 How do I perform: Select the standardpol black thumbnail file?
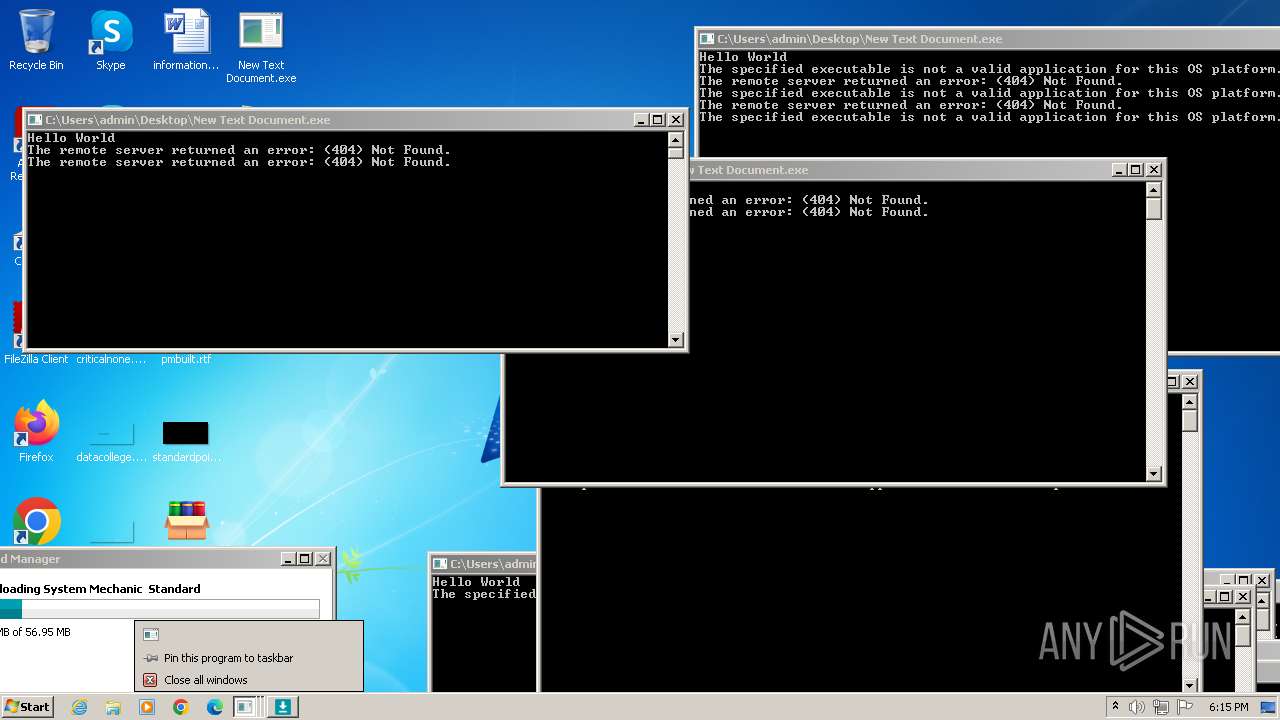pos(186,440)
